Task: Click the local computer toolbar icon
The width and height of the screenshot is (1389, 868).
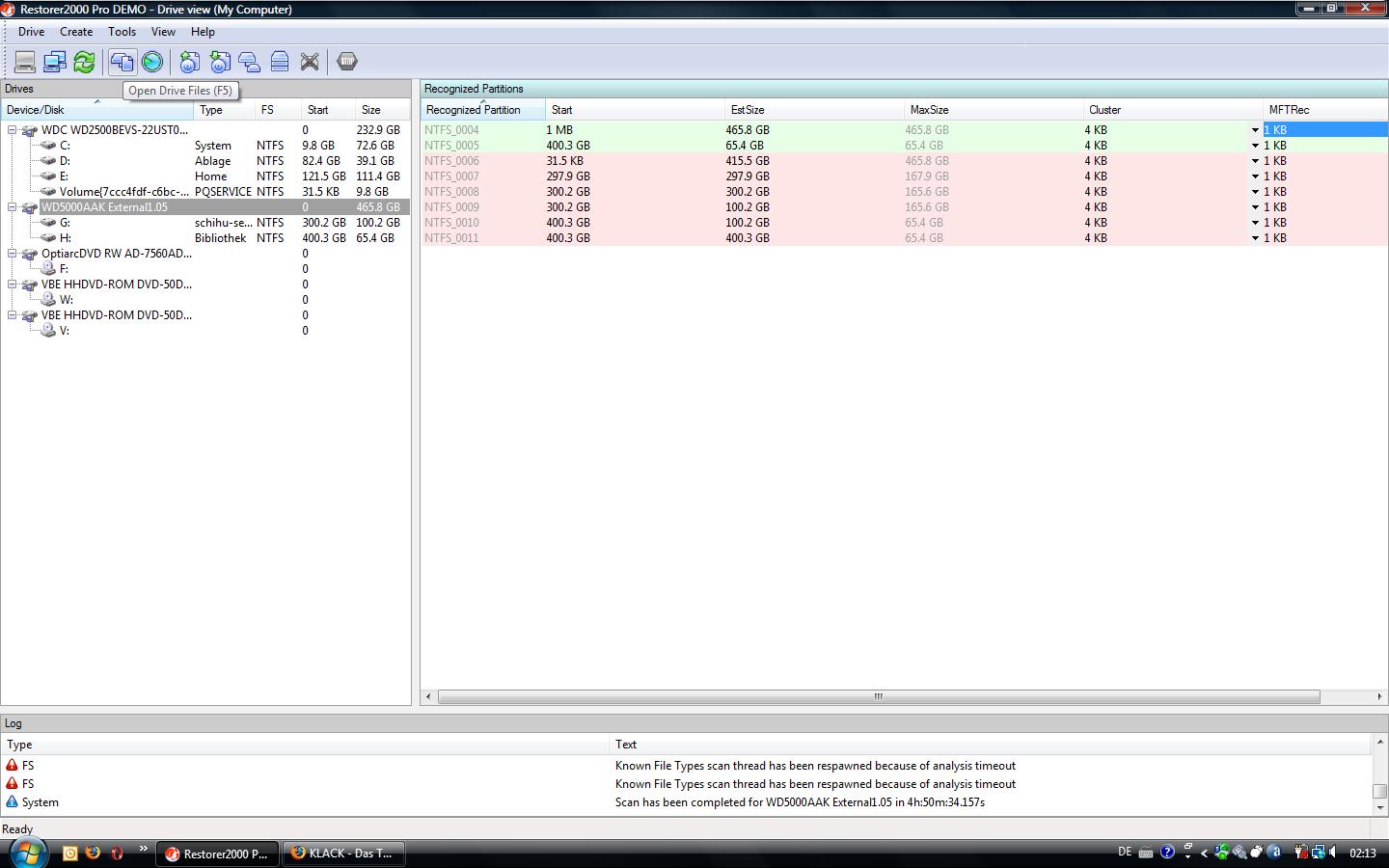Action: pos(25,62)
